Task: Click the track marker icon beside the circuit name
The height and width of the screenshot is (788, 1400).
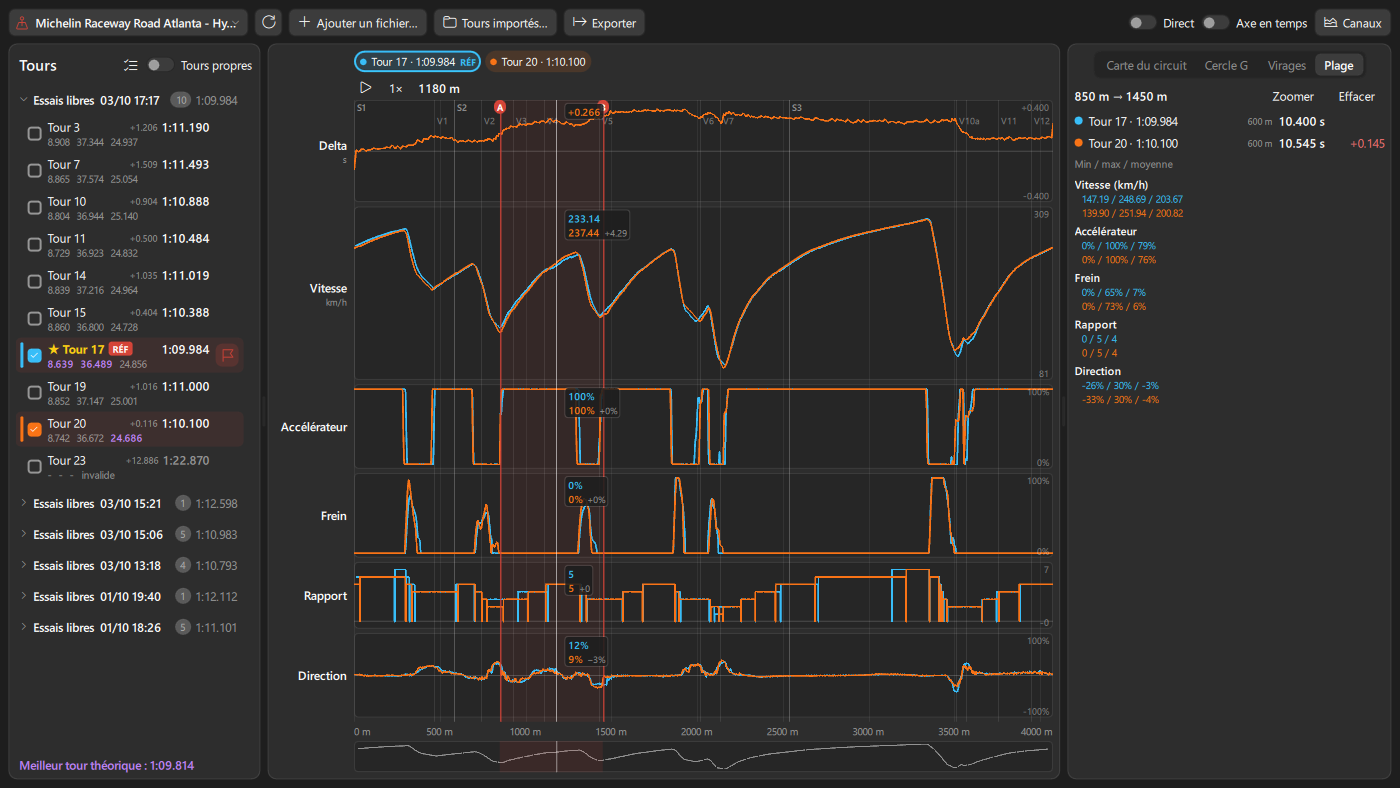Action: 23,23
